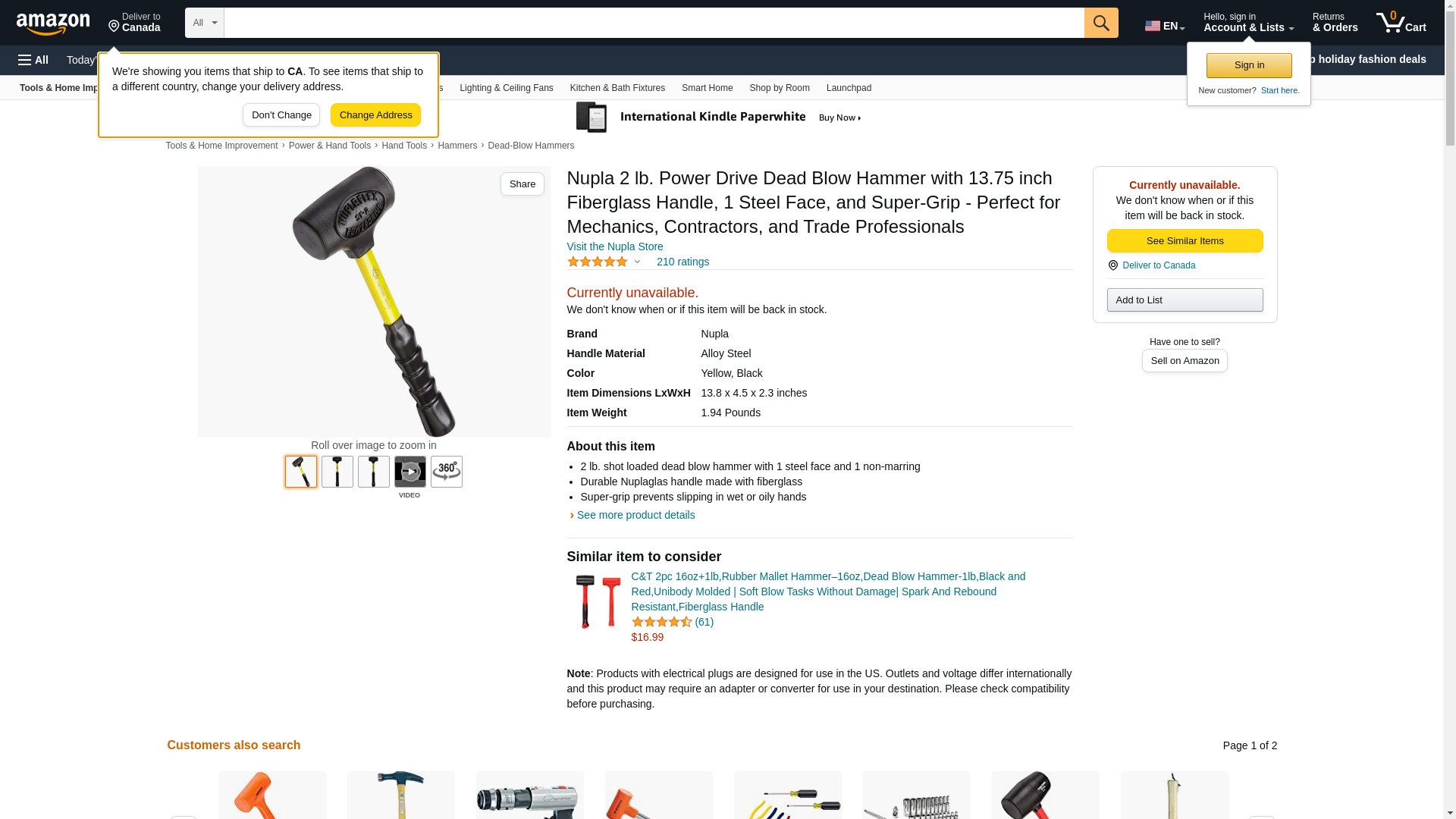
Task: Expand the search category All dropdown
Action: pos(205,23)
